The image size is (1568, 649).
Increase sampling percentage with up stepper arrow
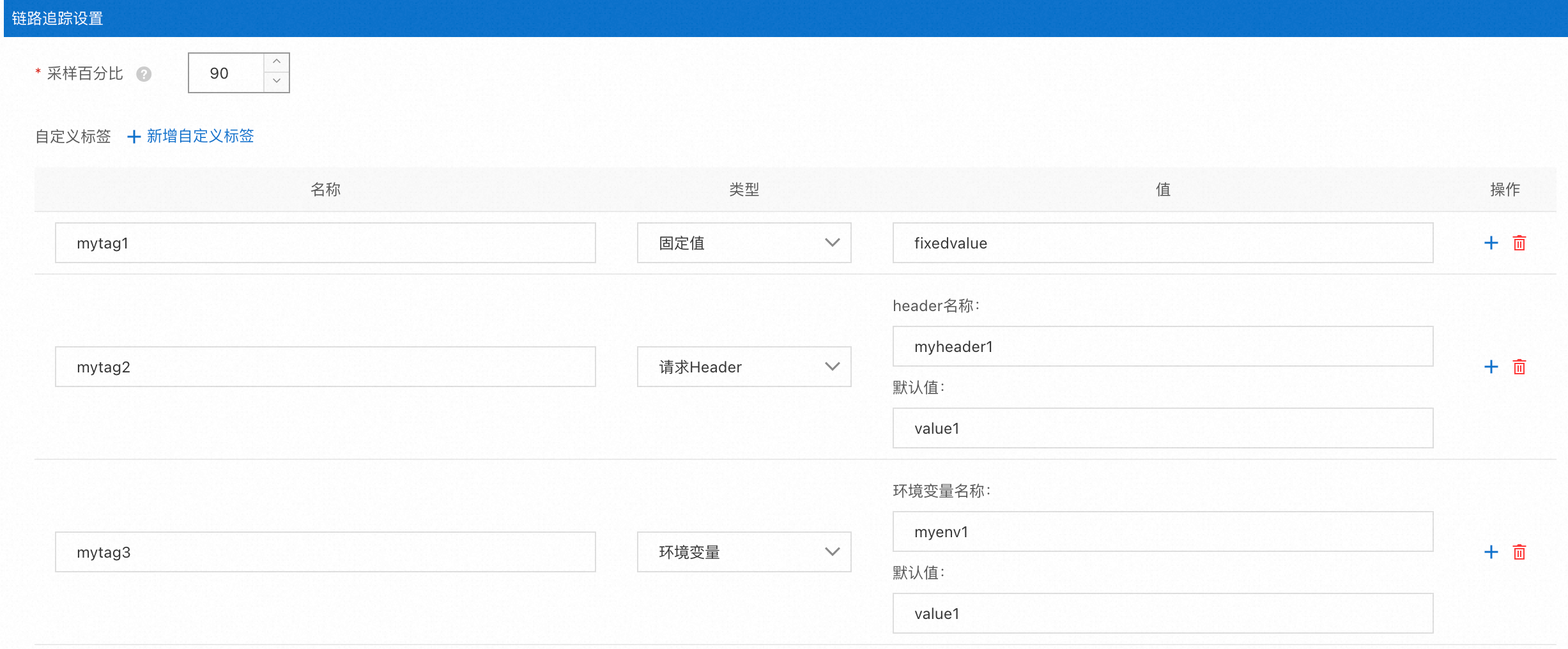click(x=275, y=60)
